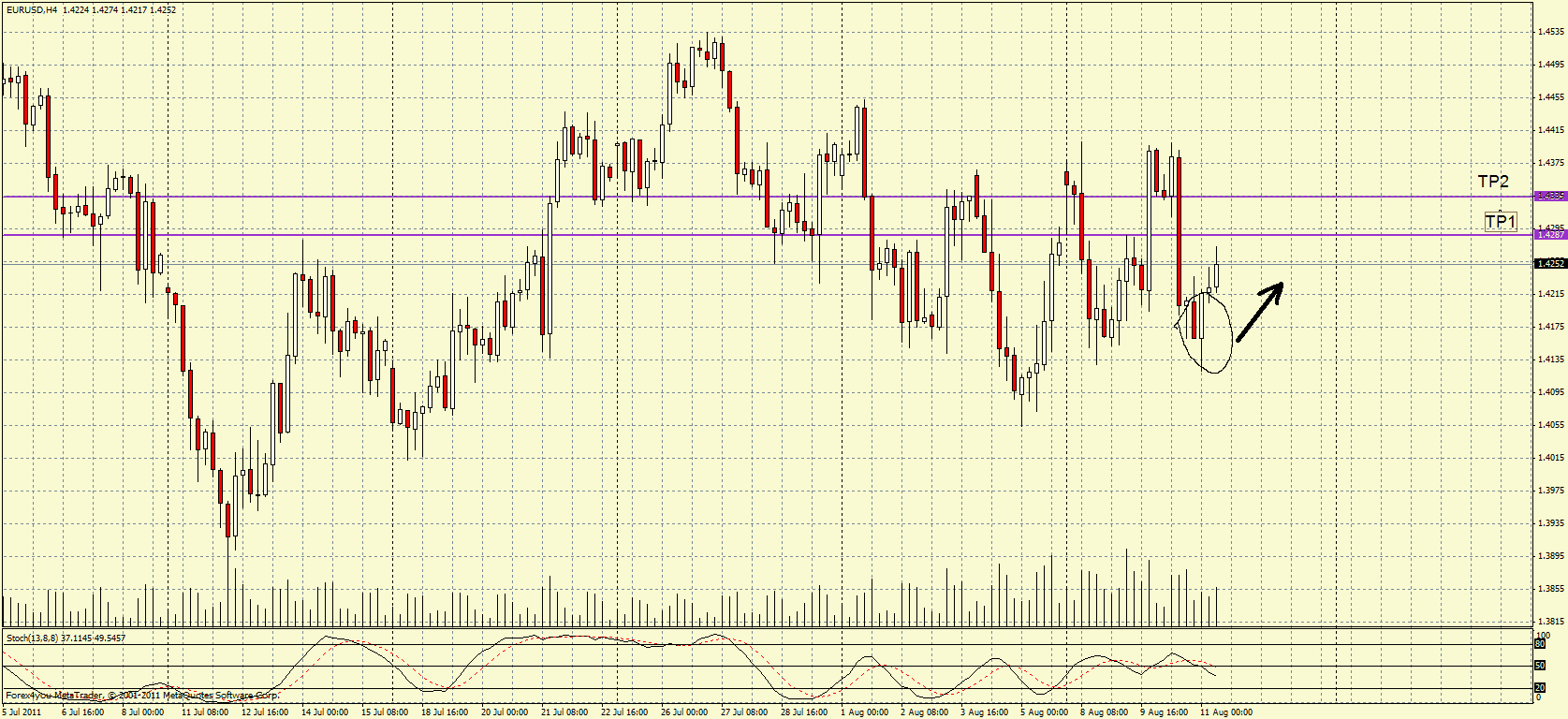Click the black 1.4252 current price tag
This screenshot has height=719, width=1568.
click(1551, 263)
